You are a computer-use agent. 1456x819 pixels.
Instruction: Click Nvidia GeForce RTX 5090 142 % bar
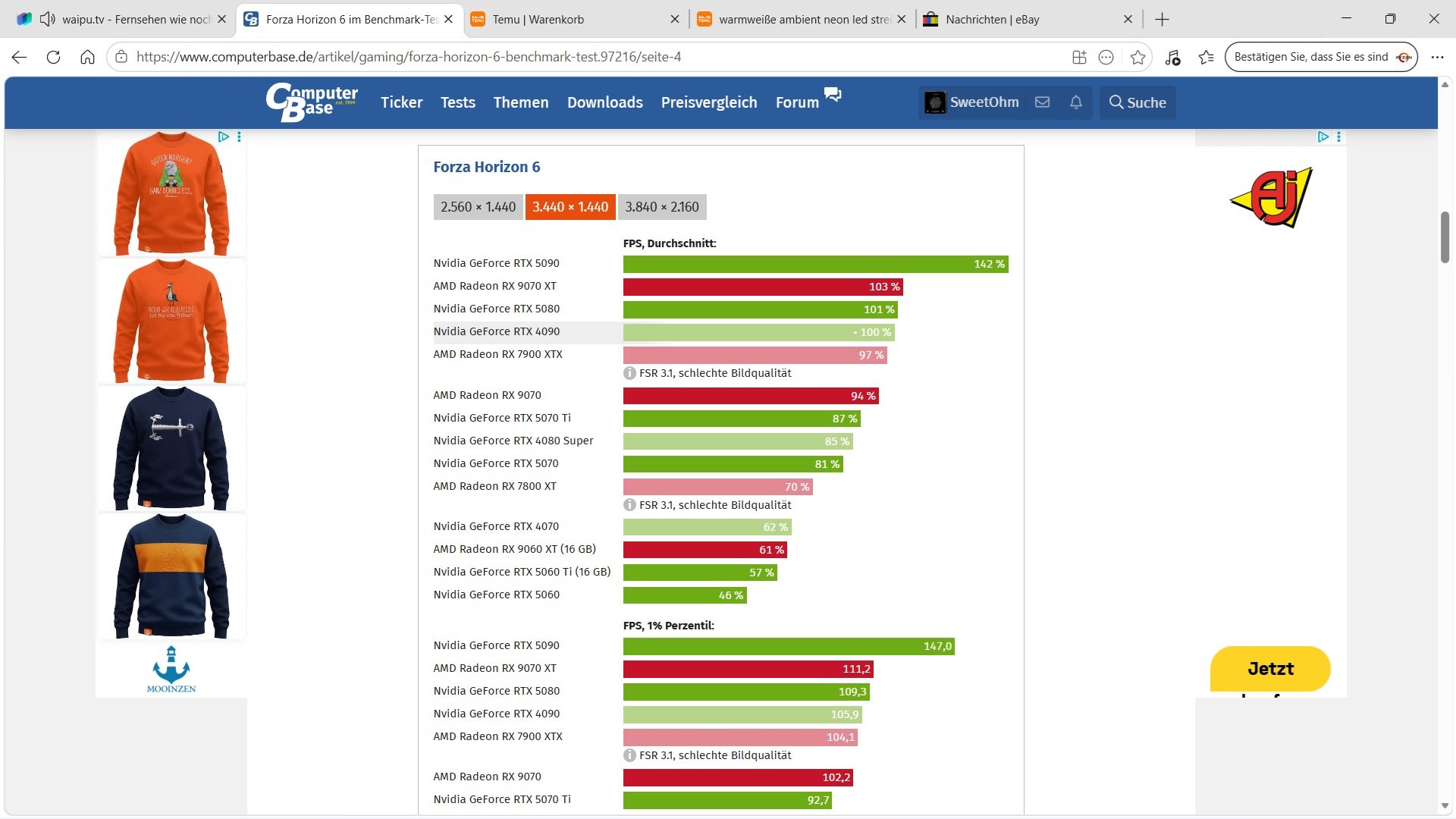pos(815,264)
